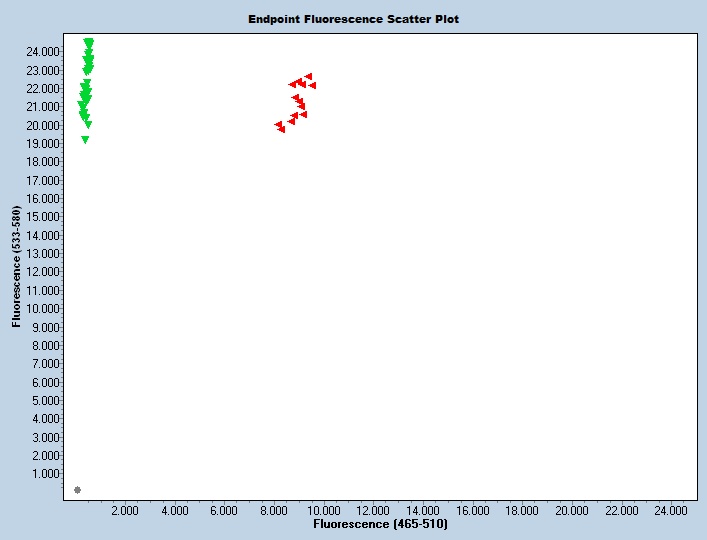Select the leftmost red triangle marker
This screenshot has width=707, height=540.
tap(278, 125)
